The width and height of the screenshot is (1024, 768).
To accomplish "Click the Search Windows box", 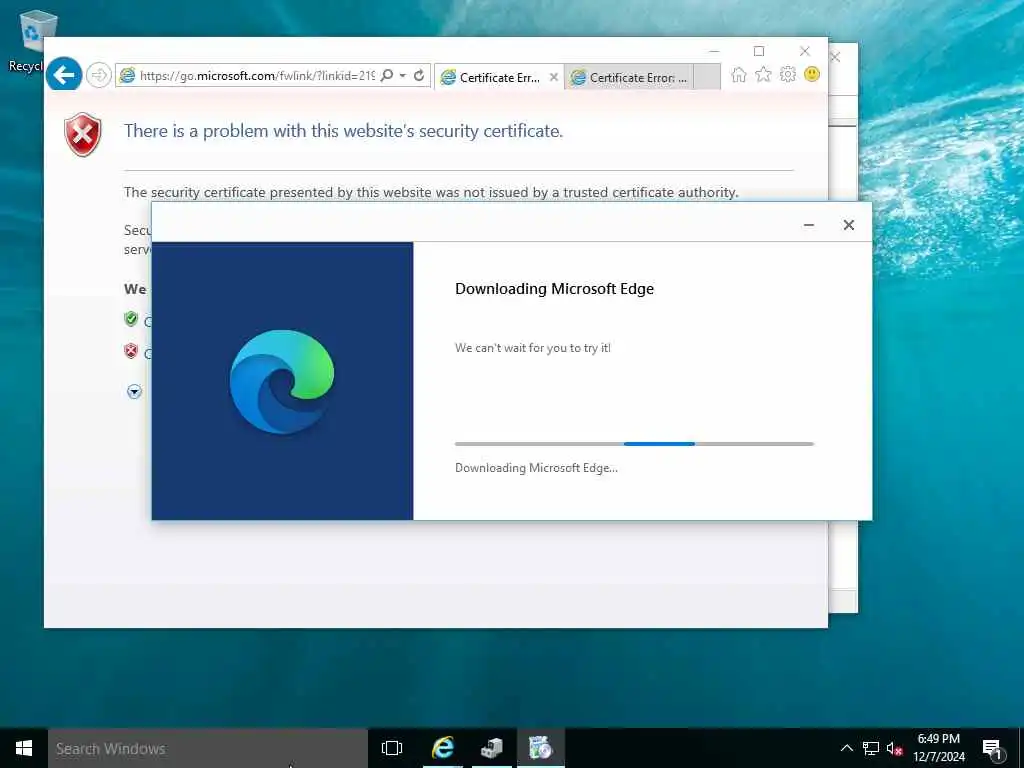I will 208,748.
